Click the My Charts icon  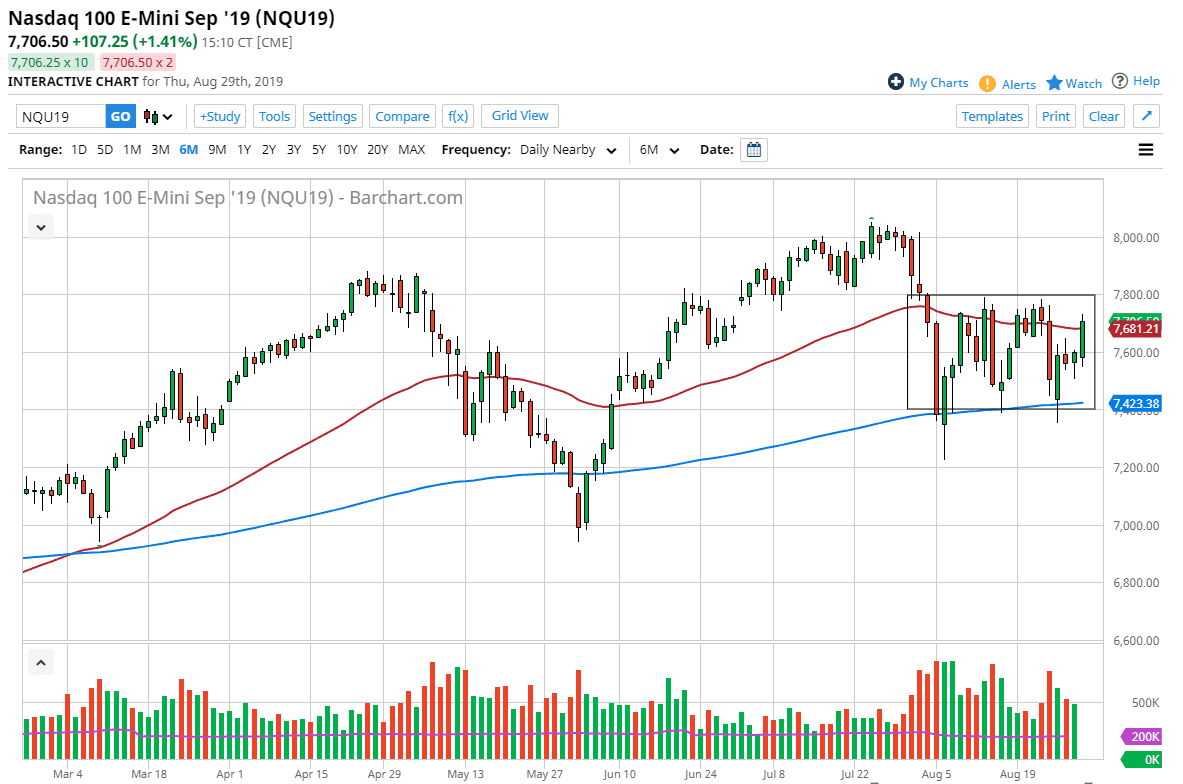point(897,82)
